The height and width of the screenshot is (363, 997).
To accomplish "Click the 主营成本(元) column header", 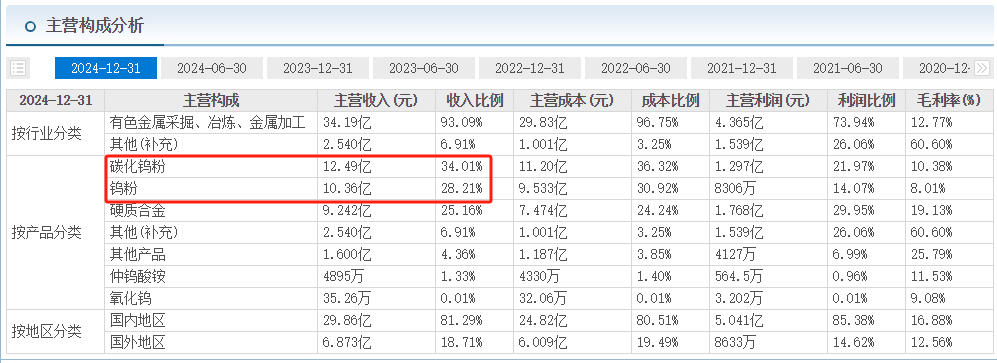I will pyautogui.click(x=572, y=100).
